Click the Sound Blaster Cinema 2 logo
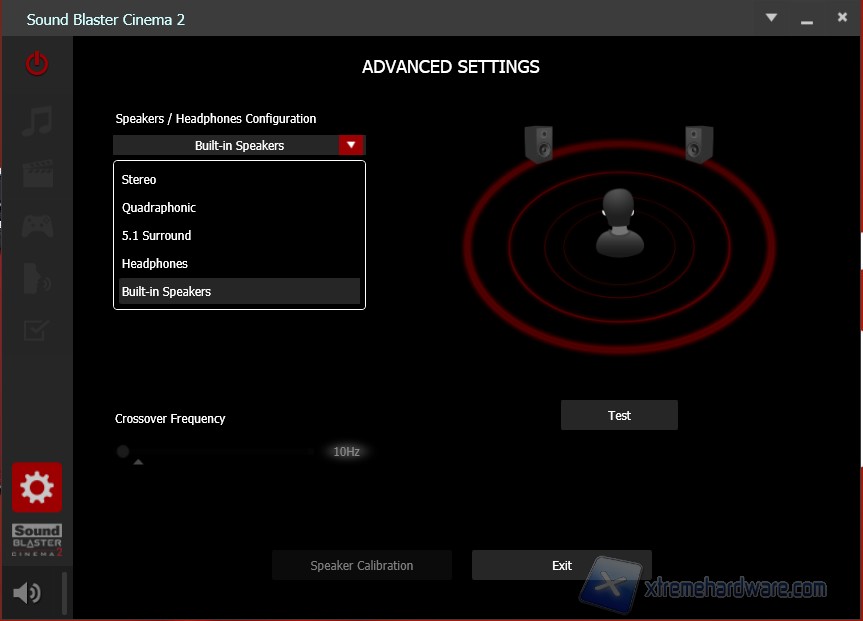863x621 pixels. pyautogui.click(x=37, y=540)
